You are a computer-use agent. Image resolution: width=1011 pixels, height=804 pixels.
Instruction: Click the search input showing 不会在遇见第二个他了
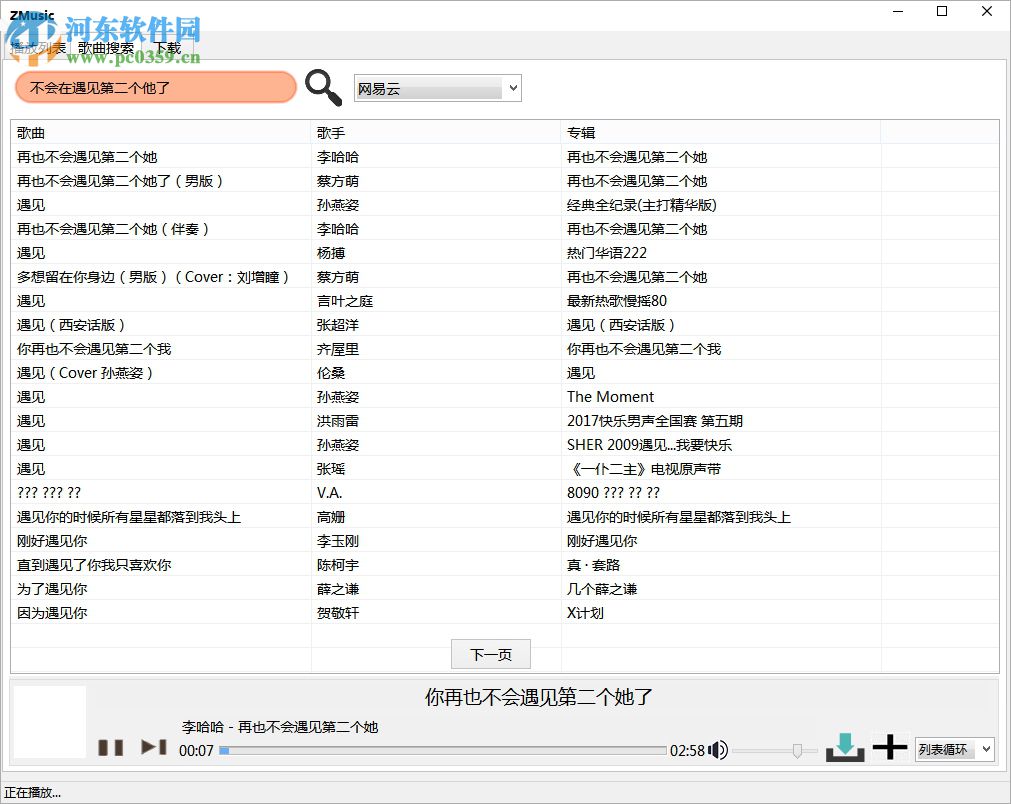pyautogui.click(x=155, y=88)
